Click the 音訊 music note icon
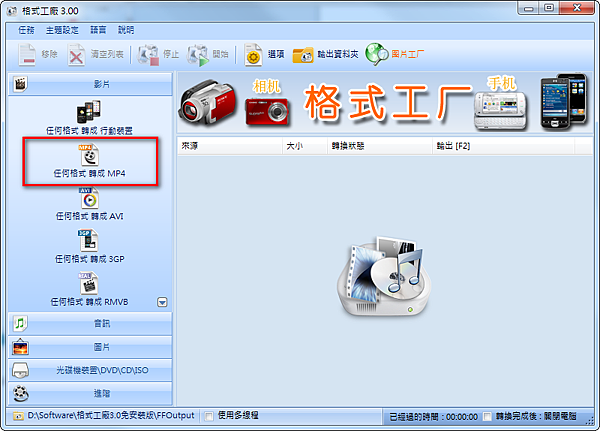The image size is (600, 431). (20, 323)
